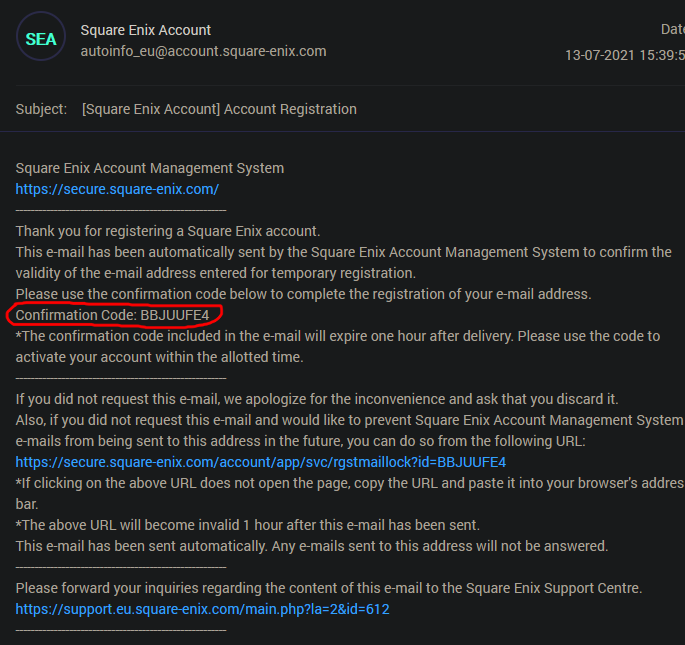This screenshot has height=645, width=685.
Task: Click the SEA sender avatar icon
Action: 41,40
